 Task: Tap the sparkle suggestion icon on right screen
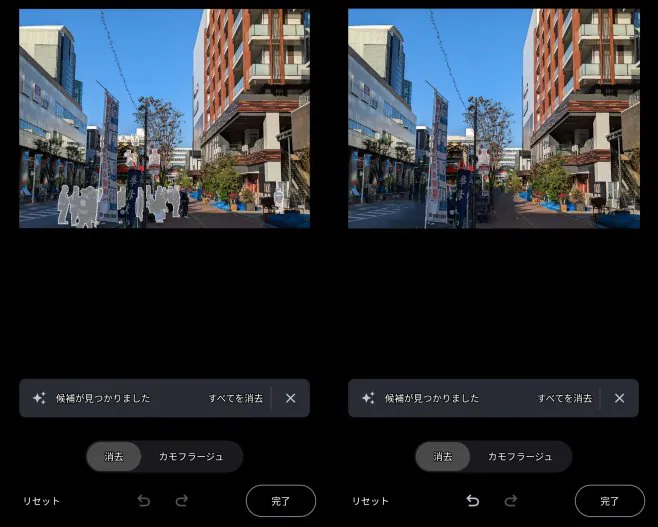pos(368,398)
